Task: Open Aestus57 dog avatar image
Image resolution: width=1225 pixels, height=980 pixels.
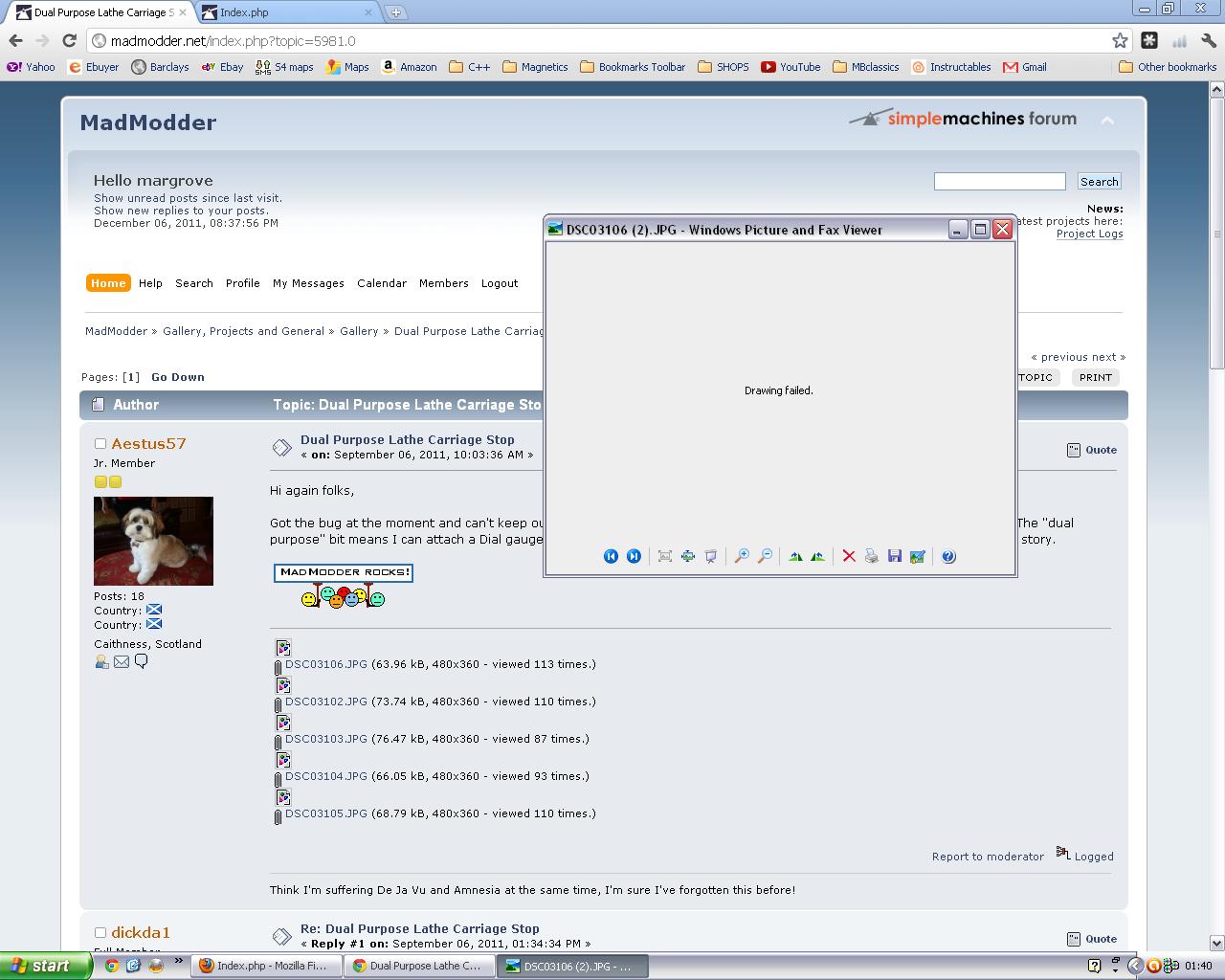Action: point(153,541)
